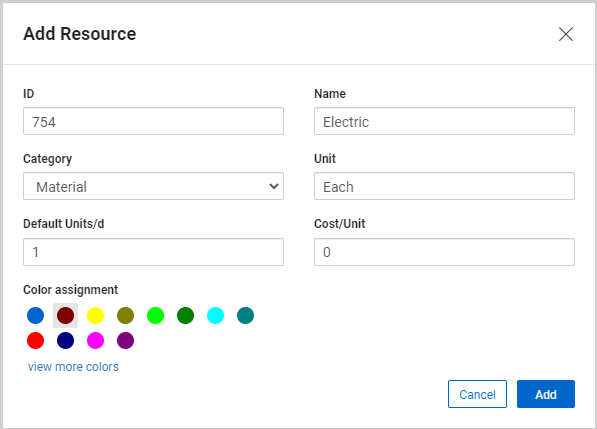
Task: Choose the dark red maroon swatch
Action: [65, 316]
